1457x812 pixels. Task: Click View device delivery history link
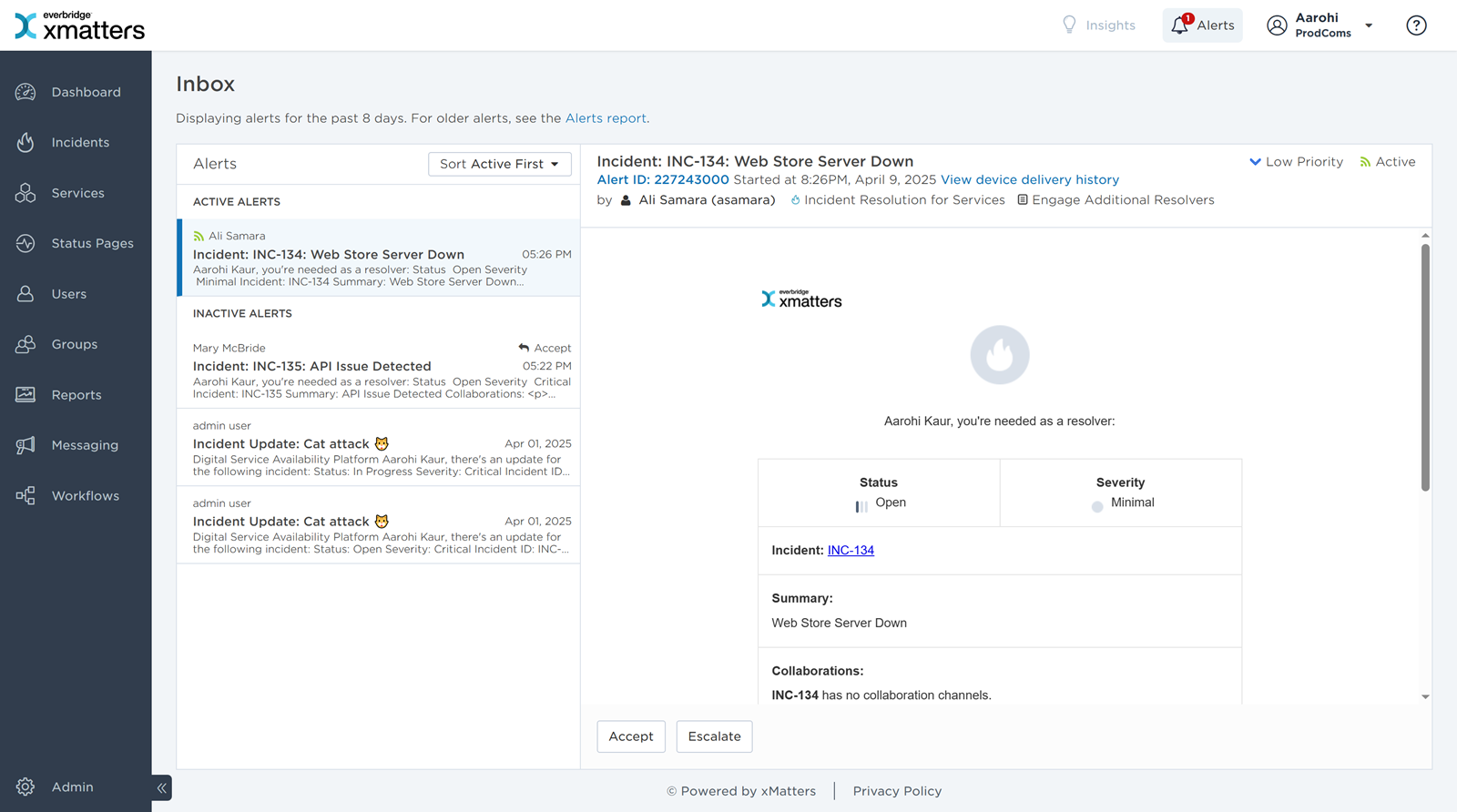pos(1030,180)
